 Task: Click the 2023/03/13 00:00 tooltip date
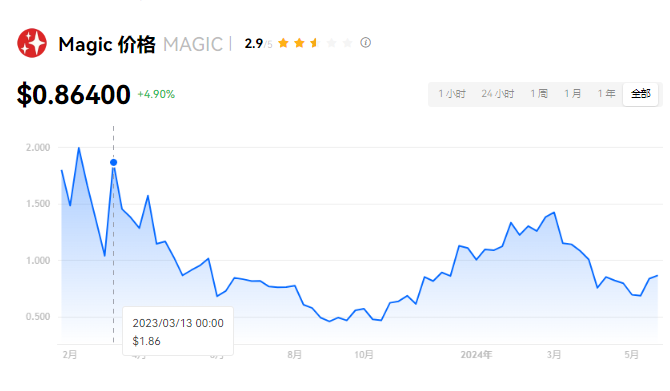[x=178, y=323]
